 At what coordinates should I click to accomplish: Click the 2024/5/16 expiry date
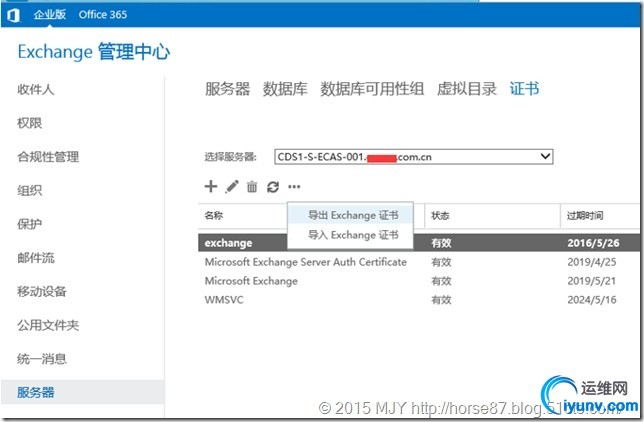click(592, 300)
